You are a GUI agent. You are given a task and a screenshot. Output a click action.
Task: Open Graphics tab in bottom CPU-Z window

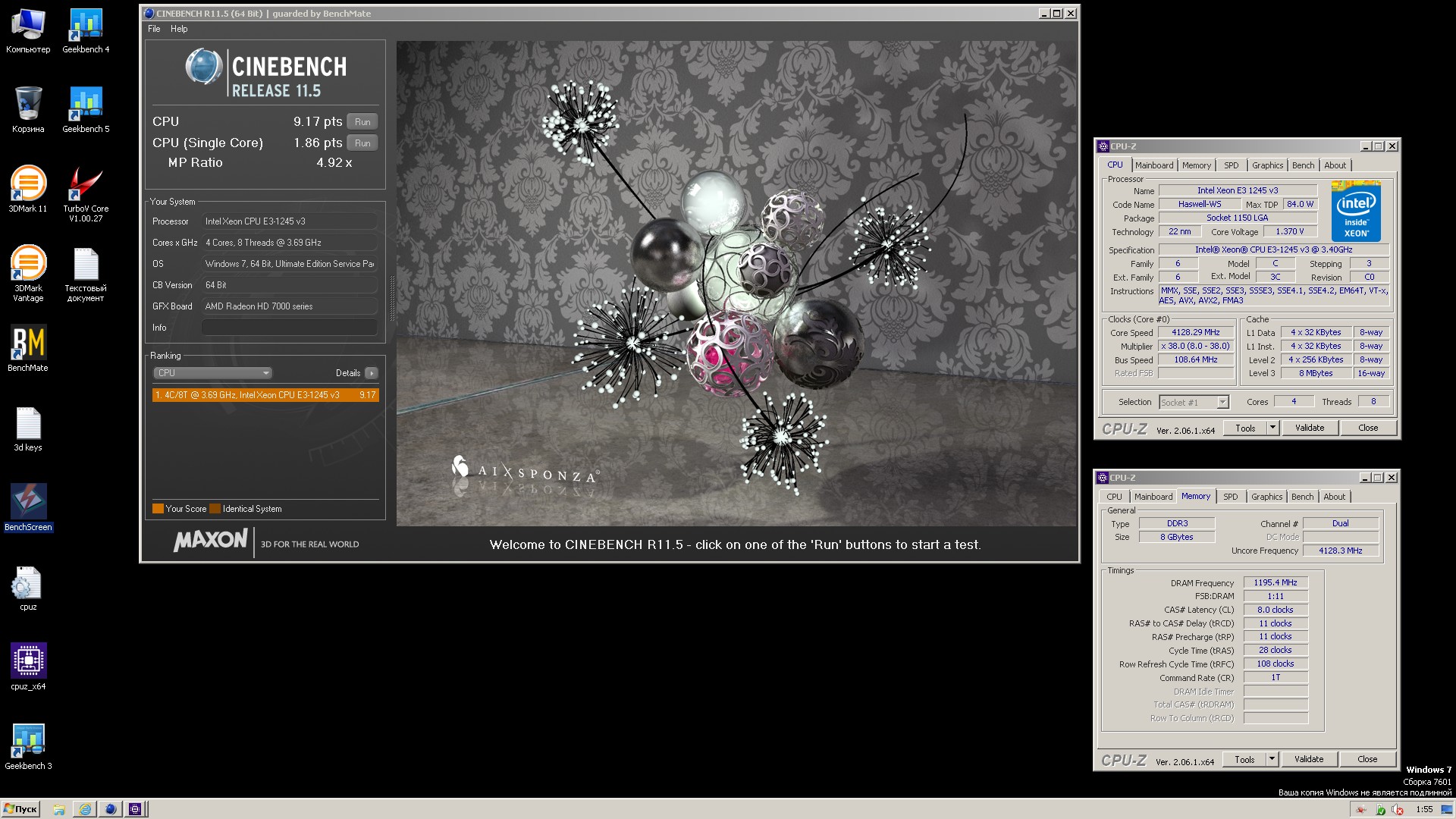pyautogui.click(x=1266, y=497)
